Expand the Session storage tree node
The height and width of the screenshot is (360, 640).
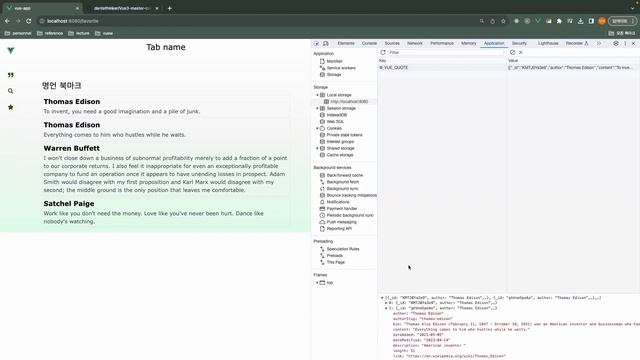(317, 108)
